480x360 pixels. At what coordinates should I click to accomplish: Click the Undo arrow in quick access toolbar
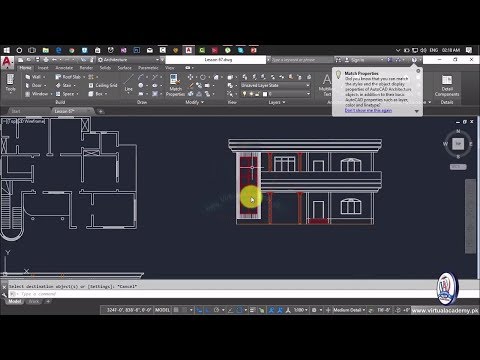(54, 60)
